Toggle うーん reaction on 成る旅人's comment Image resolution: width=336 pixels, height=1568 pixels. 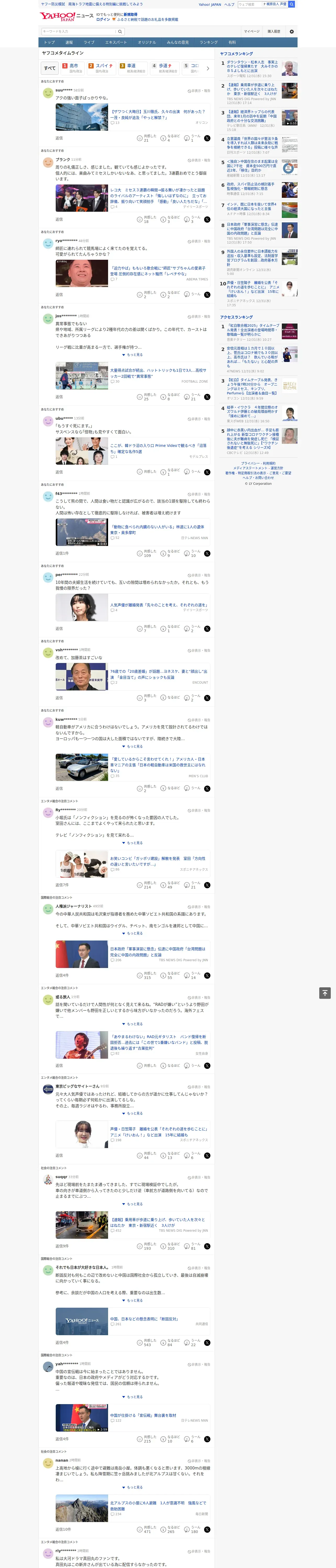tap(192, 1065)
